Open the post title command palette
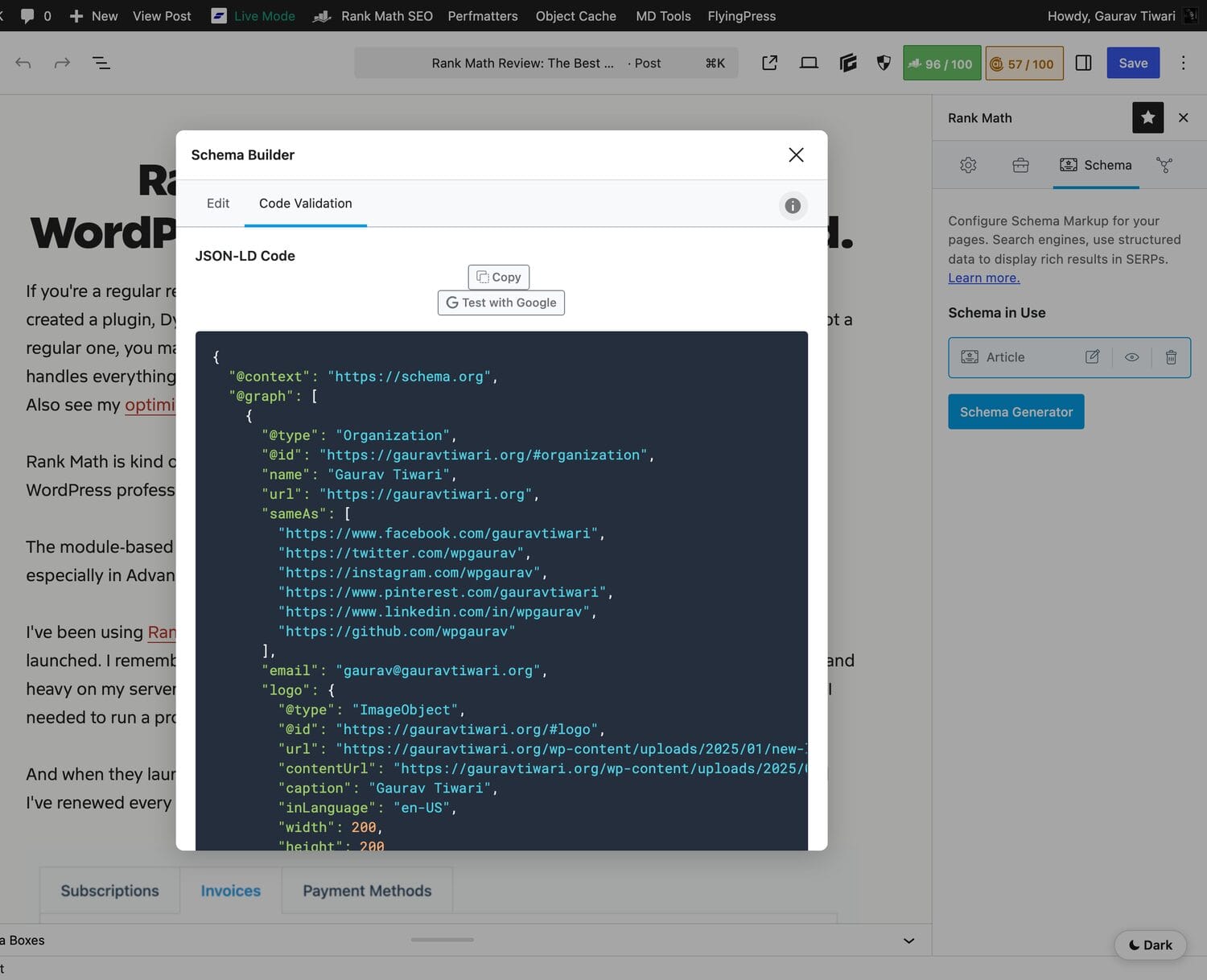 point(546,63)
